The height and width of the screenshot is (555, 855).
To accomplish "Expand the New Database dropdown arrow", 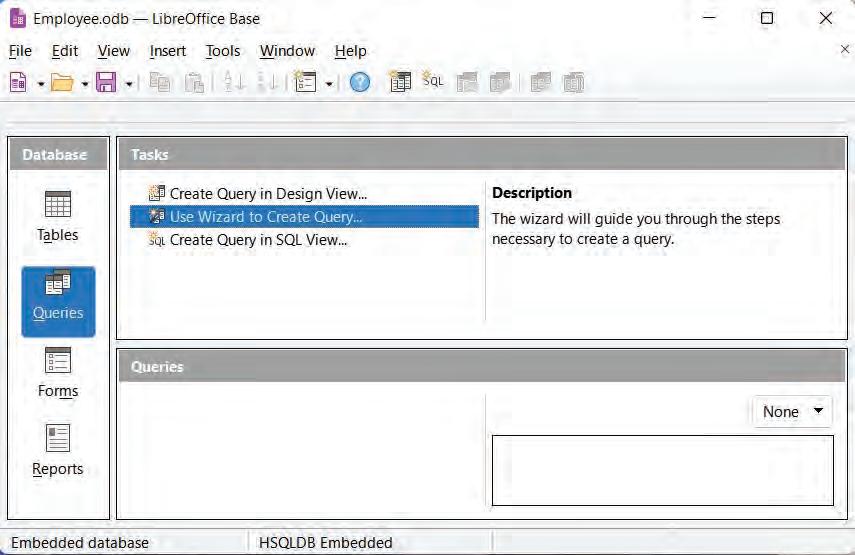I will 41,84.
